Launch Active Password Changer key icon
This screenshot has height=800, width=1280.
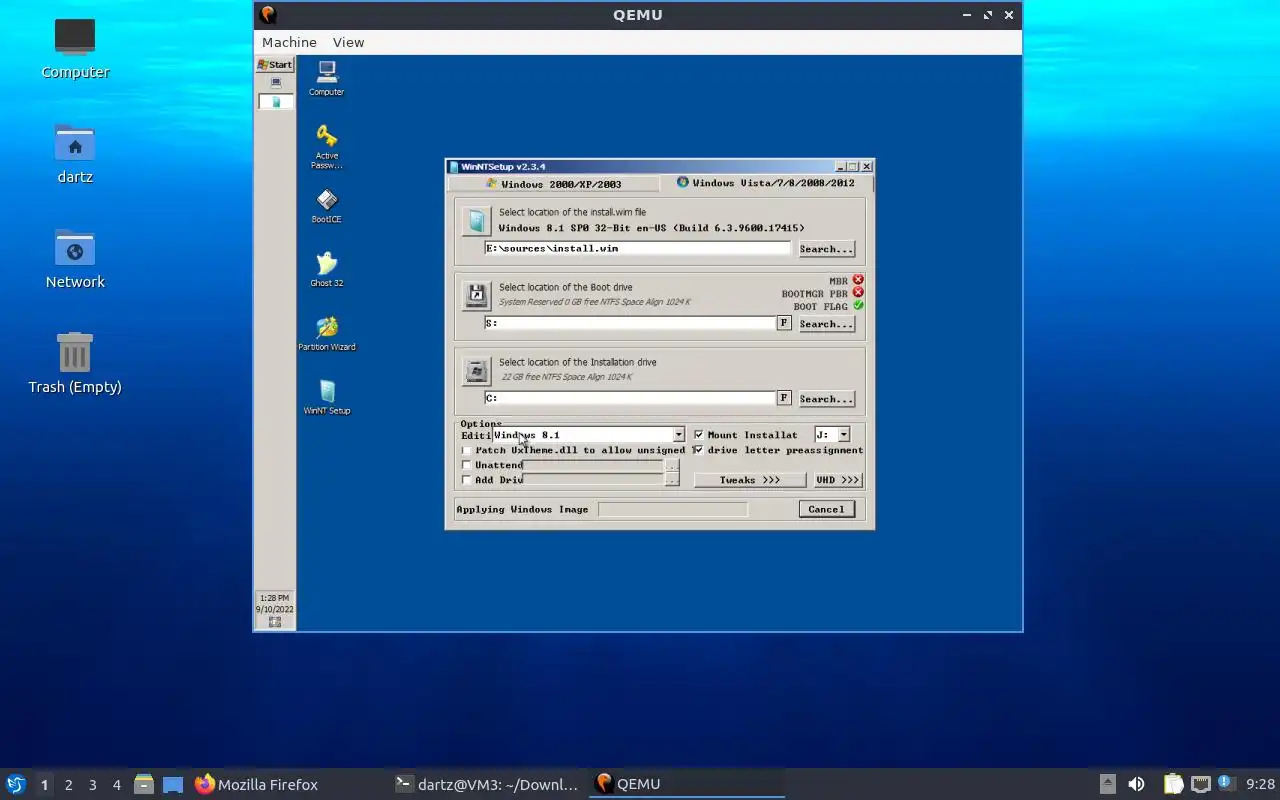tap(326, 146)
